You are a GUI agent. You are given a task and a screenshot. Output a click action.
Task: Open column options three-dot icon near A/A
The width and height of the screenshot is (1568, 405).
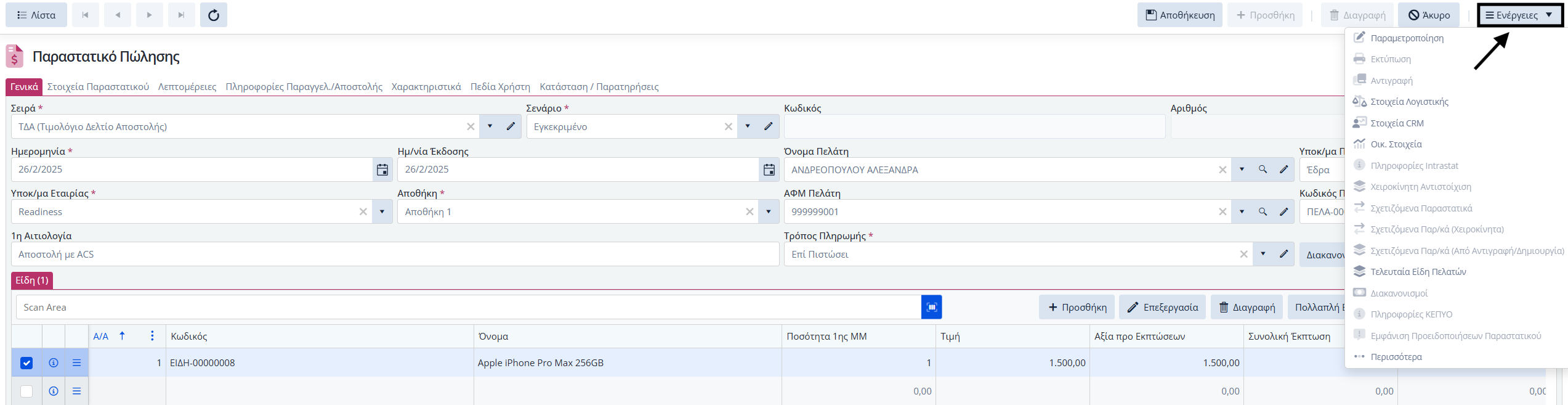(152, 336)
